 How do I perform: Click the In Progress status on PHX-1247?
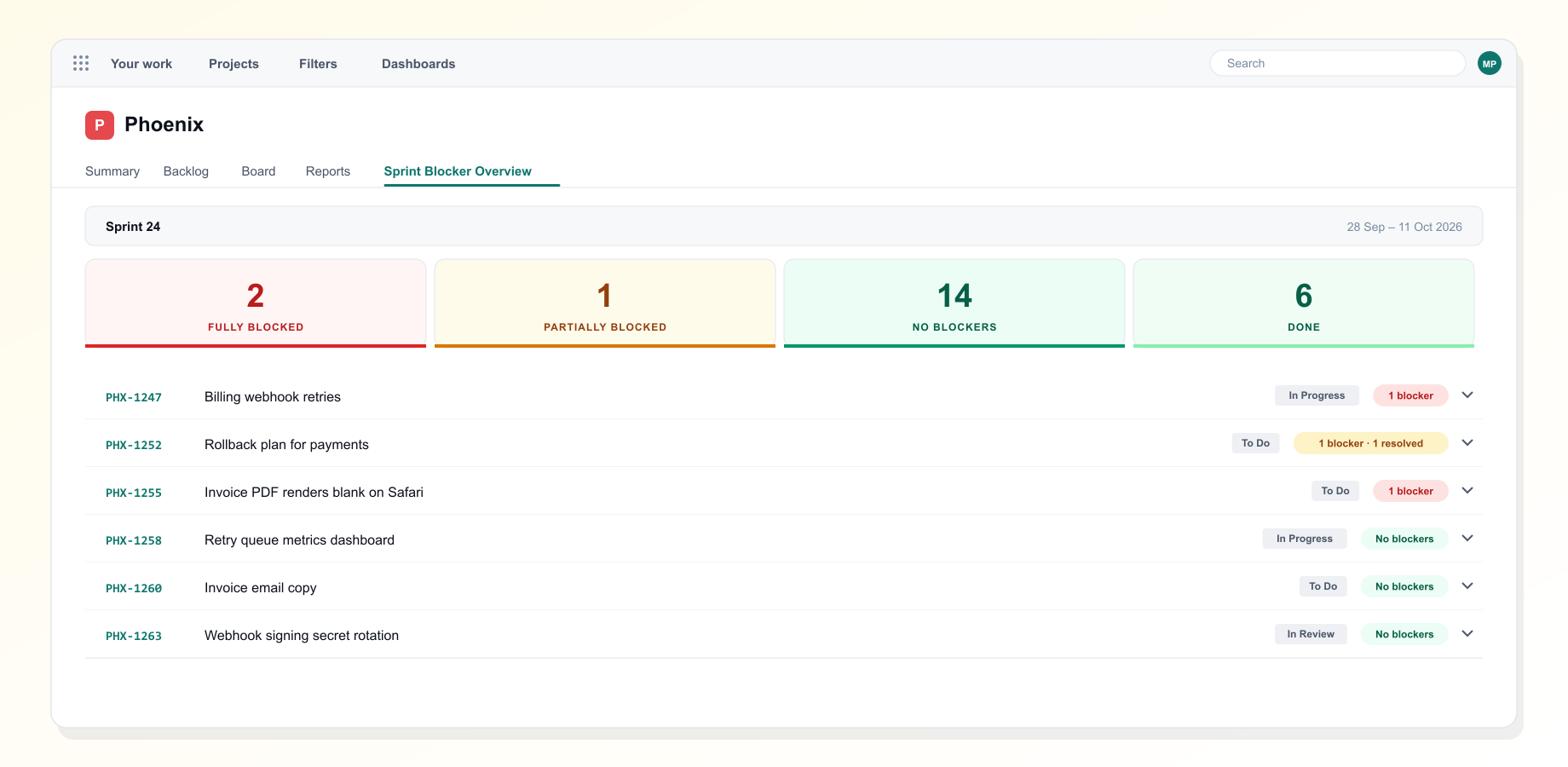tap(1317, 395)
